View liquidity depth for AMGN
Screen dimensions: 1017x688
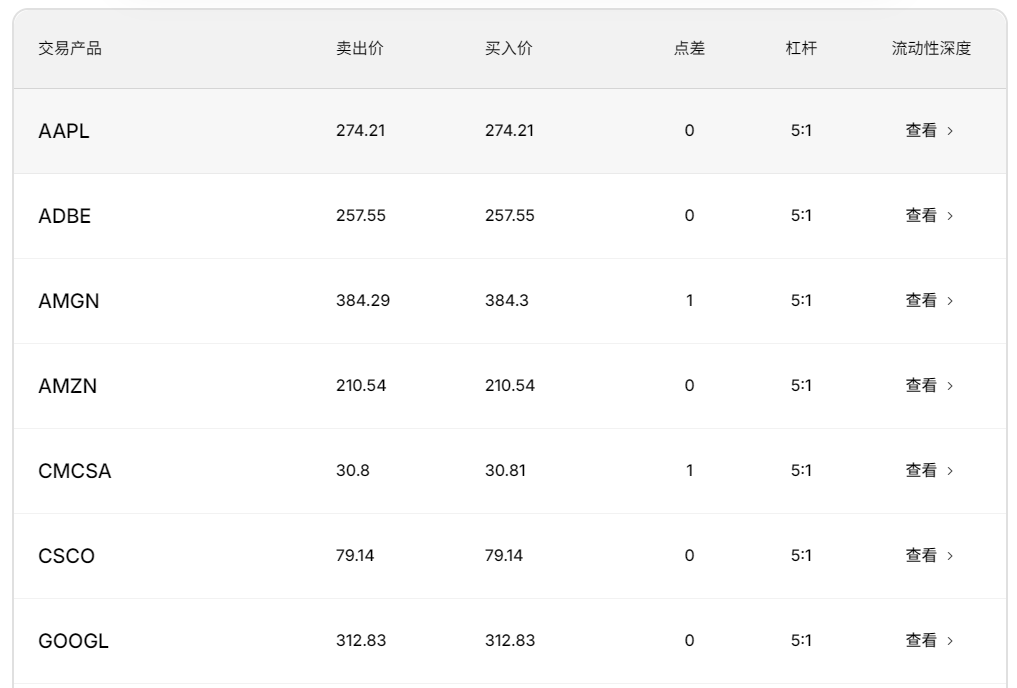click(928, 301)
